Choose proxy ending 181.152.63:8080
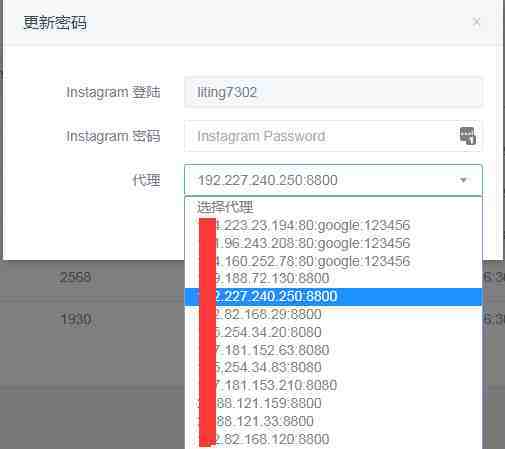The height and width of the screenshot is (449, 505). coord(333,350)
